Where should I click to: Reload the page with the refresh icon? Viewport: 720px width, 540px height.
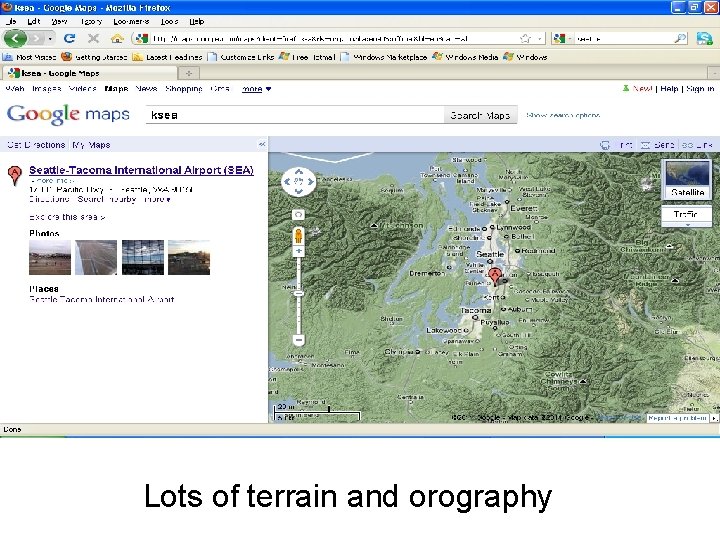pyautogui.click(x=69, y=39)
